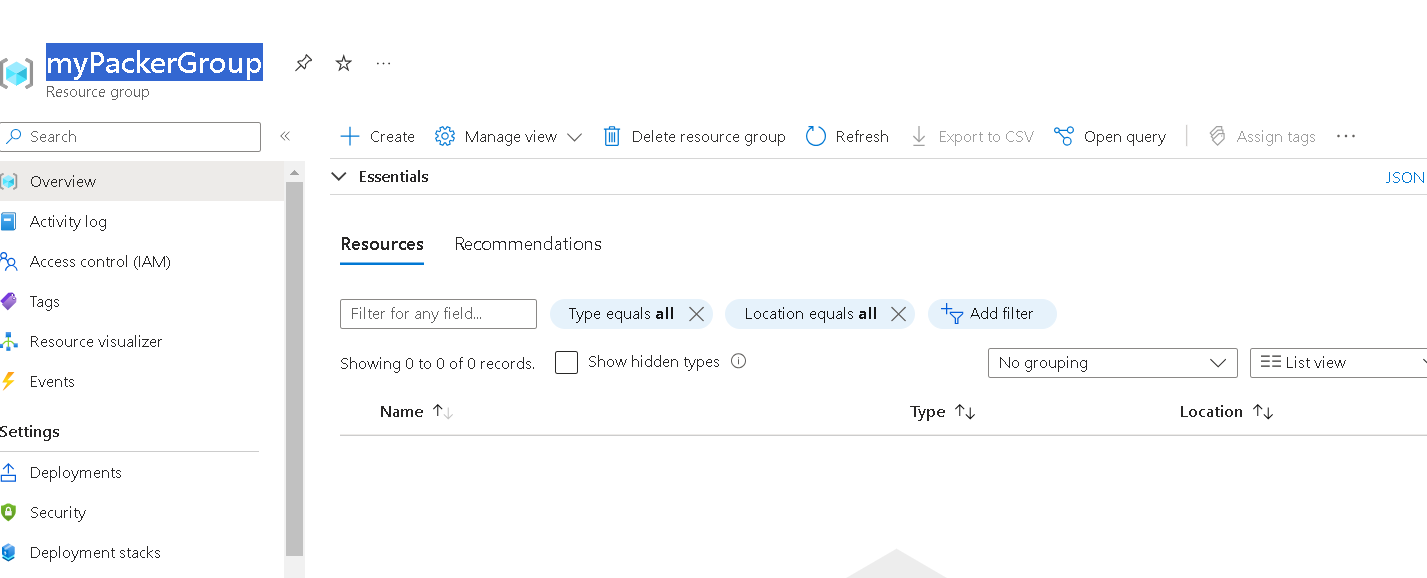1427x578 pixels.
Task: Open the Manage view dropdown
Action: pyautogui.click(x=508, y=136)
